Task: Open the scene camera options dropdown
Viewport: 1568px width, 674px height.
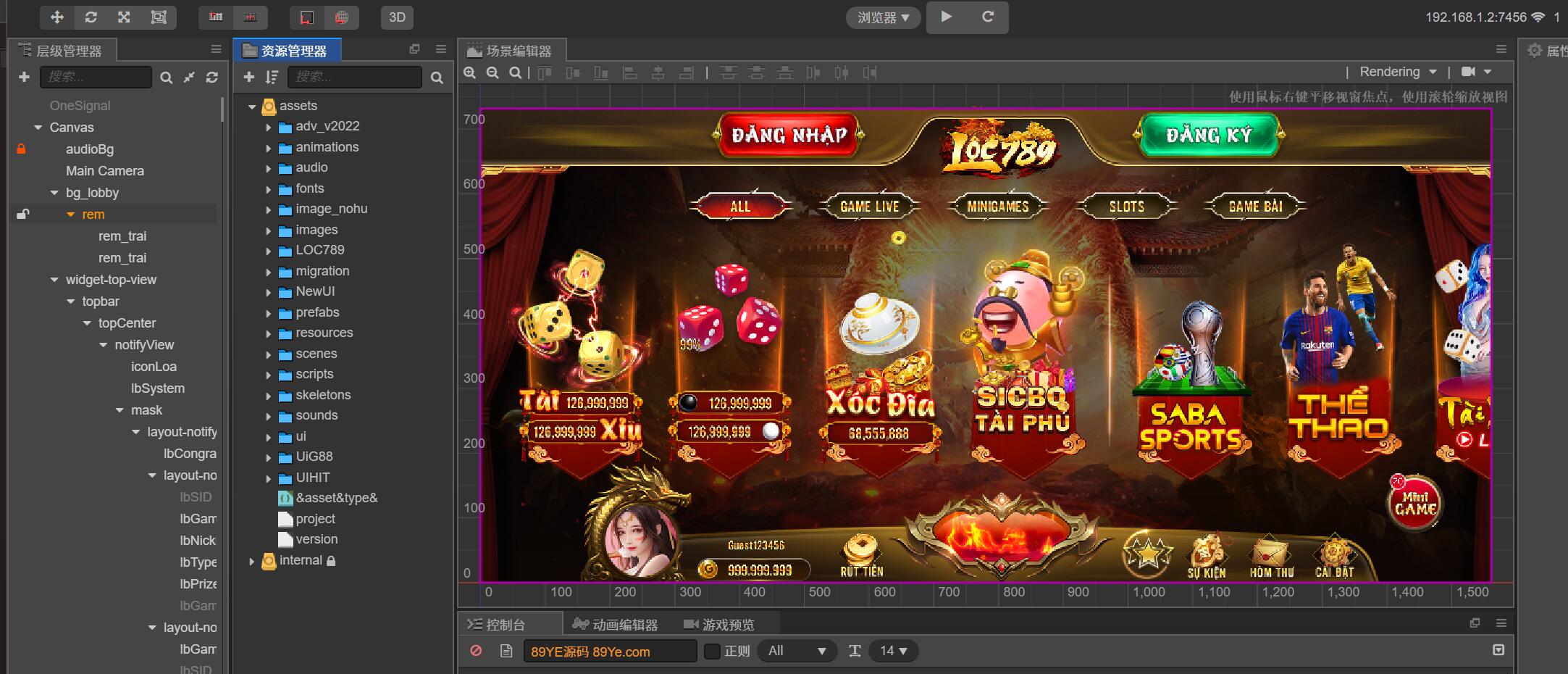Action: click(x=1477, y=72)
